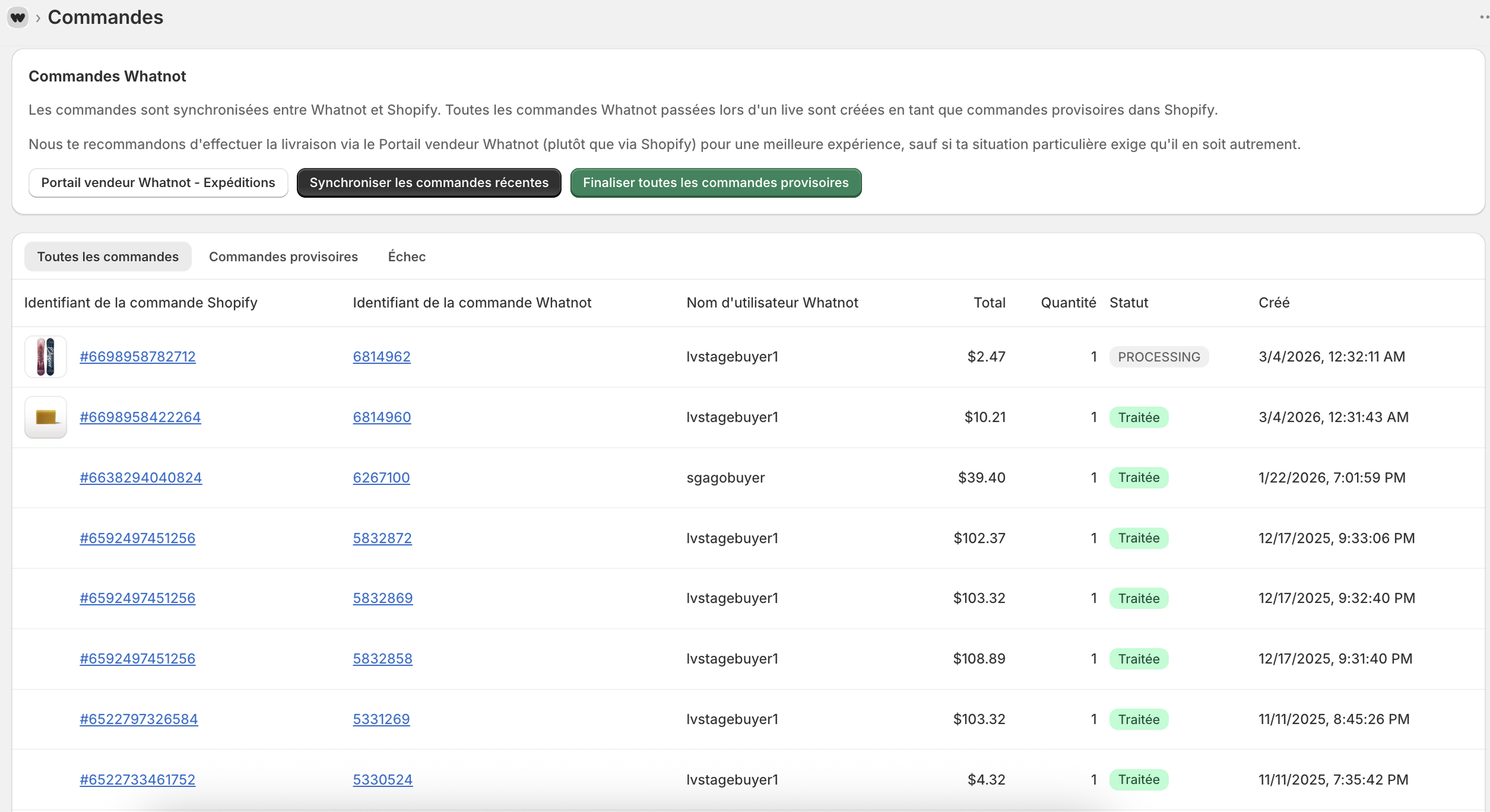Open Whatnot order 5832858
This screenshot has height=812, width=1490.
pos(382,658)
